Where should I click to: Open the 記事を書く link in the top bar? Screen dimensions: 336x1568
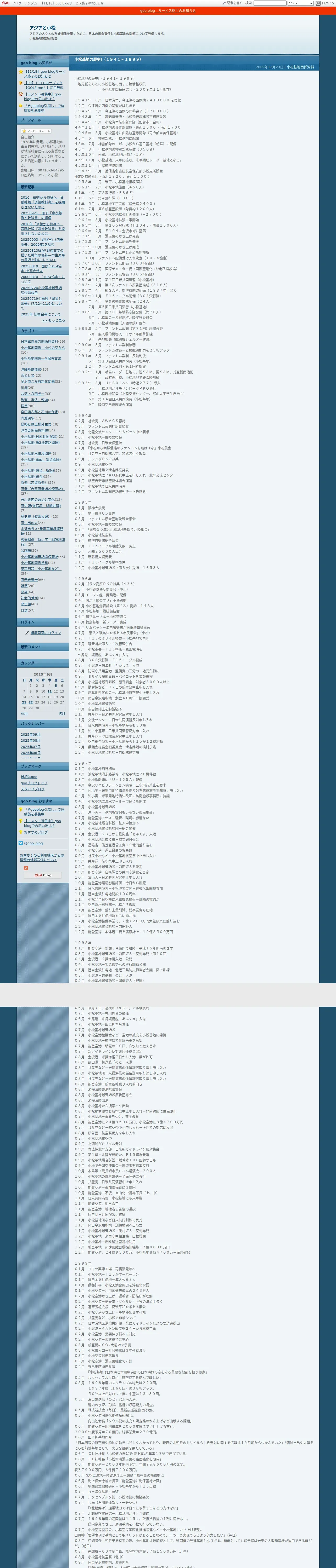234,3
